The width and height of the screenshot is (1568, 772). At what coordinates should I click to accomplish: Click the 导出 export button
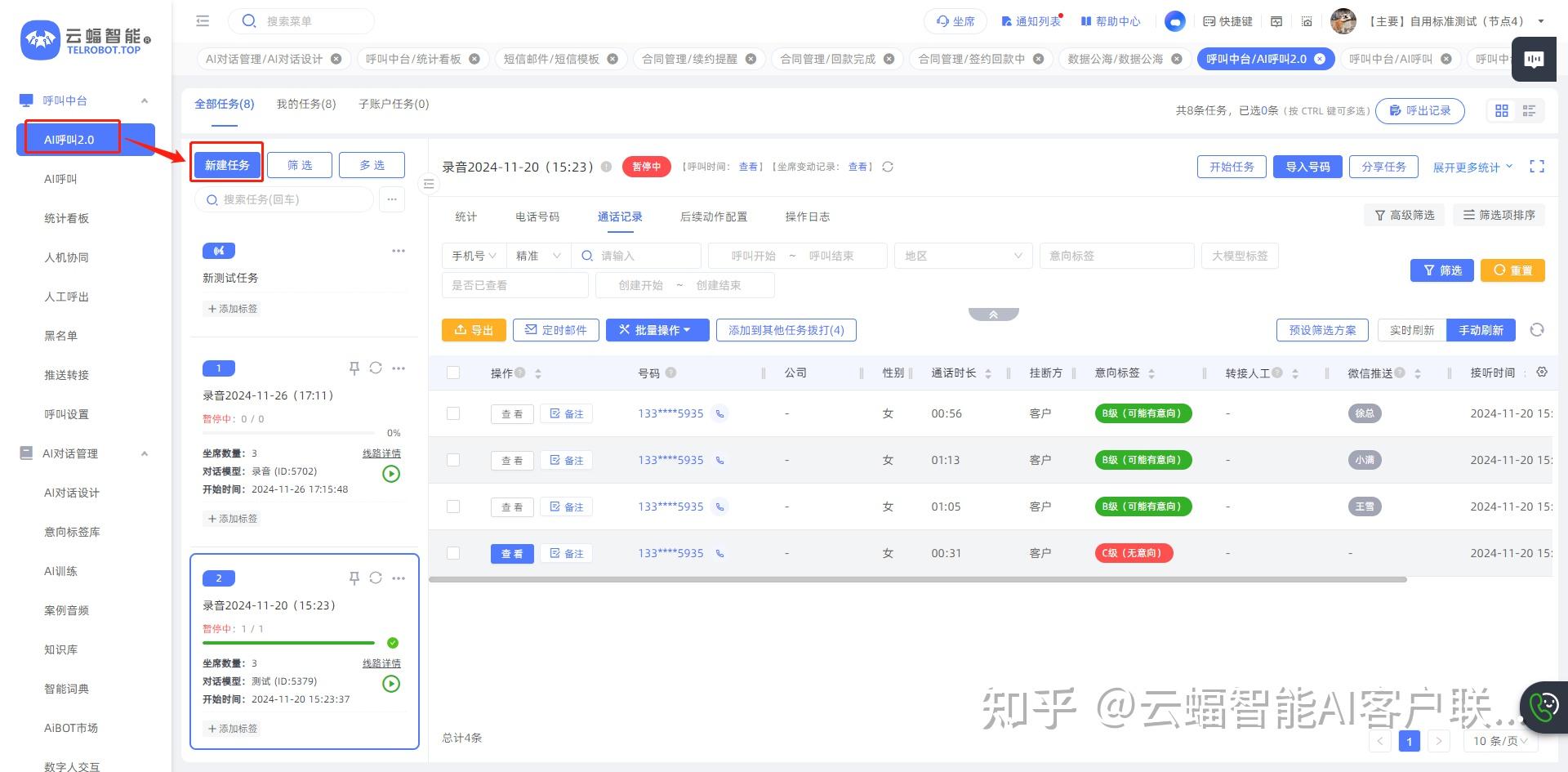pos(474,330)
